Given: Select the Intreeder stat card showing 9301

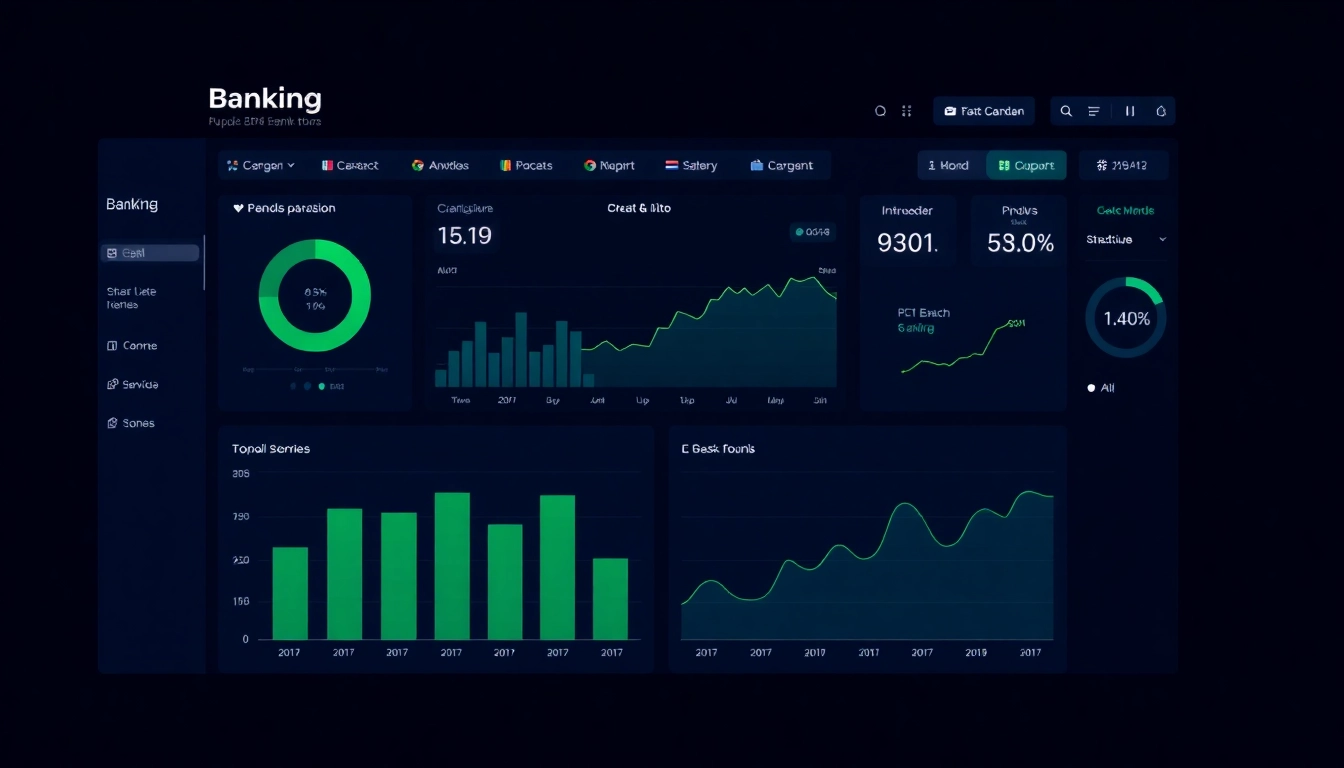Looking at the screenshot, I should pos(908,230).
